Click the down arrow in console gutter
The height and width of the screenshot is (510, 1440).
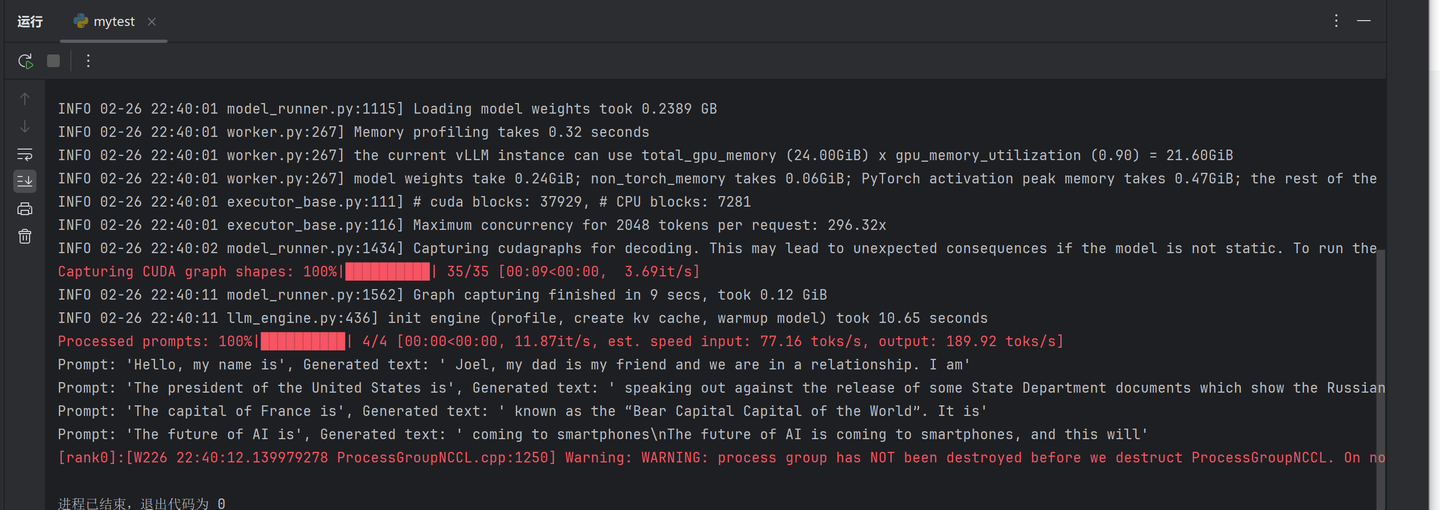point(25,126)
